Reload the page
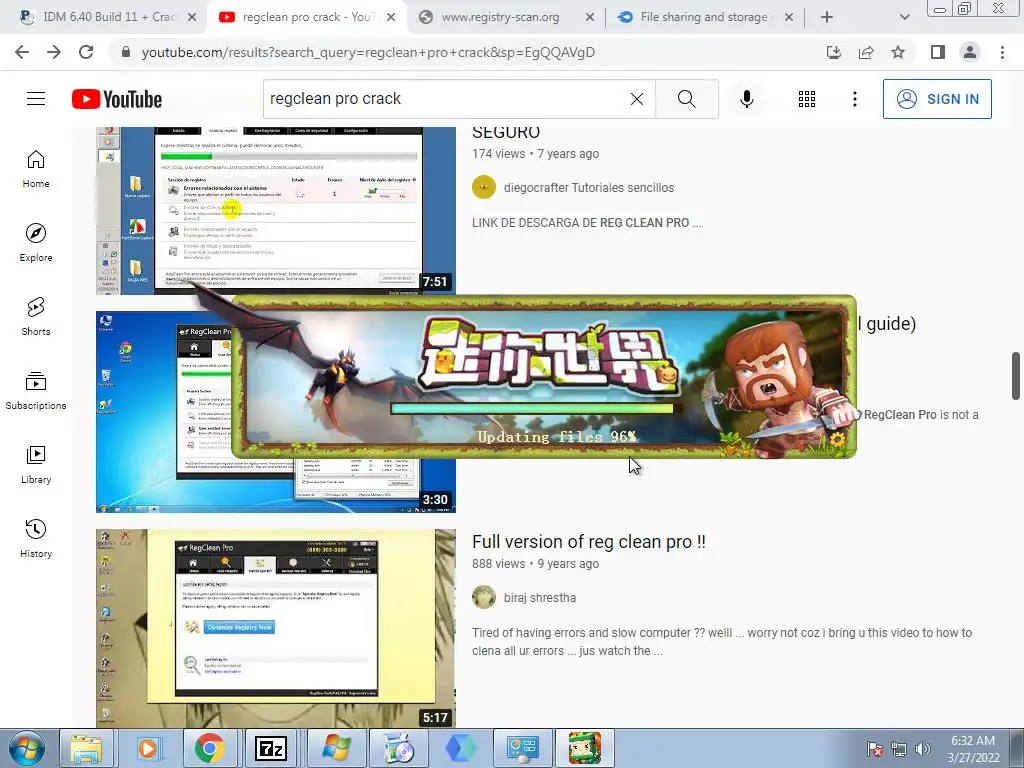The image size is (1024, 768). click(x=86, y=52)
